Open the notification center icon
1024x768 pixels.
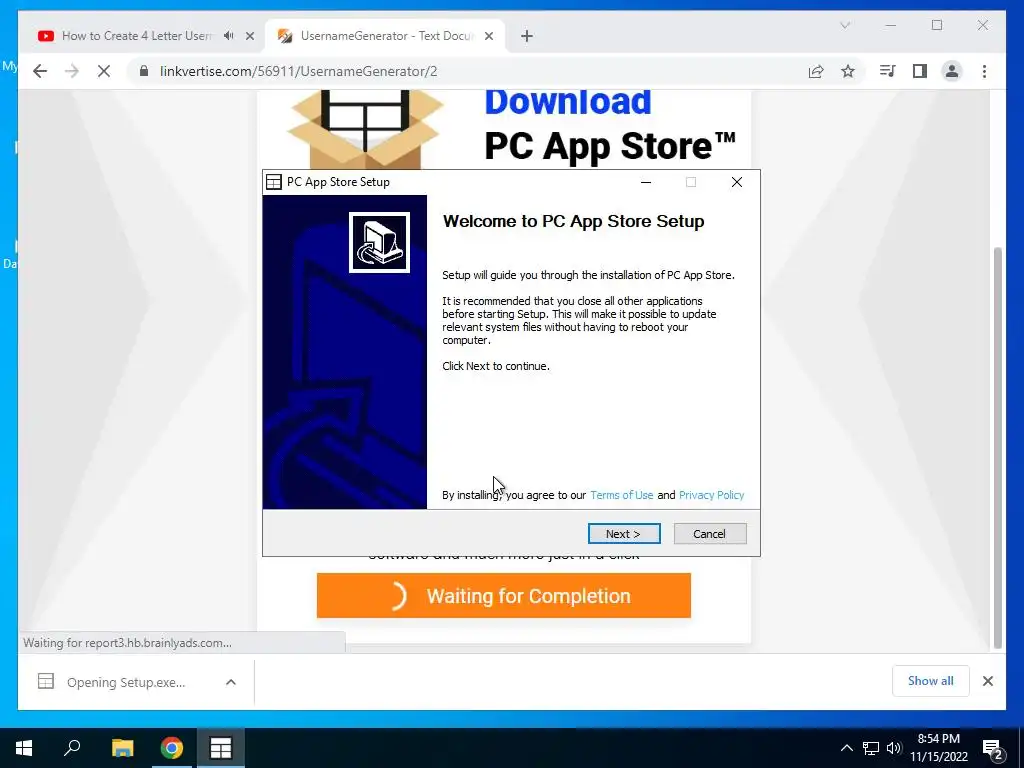(993, 748)
